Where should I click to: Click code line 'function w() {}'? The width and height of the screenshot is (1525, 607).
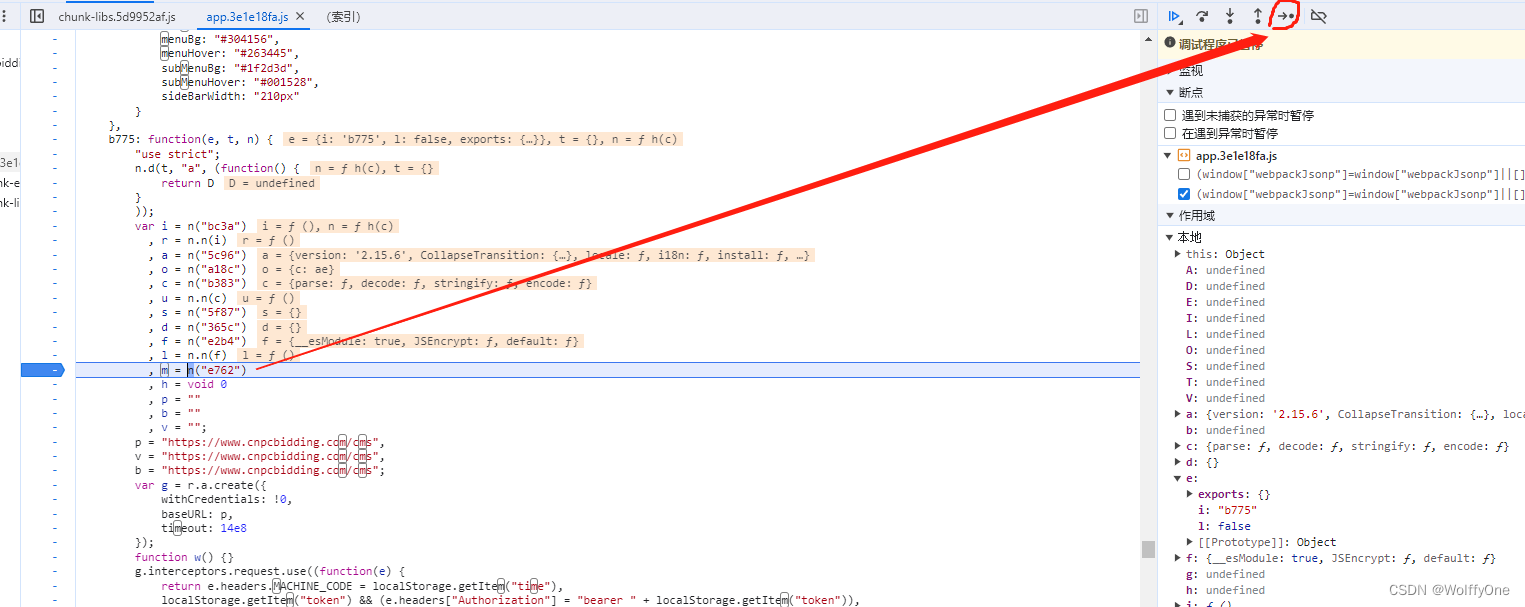(184, 557)
